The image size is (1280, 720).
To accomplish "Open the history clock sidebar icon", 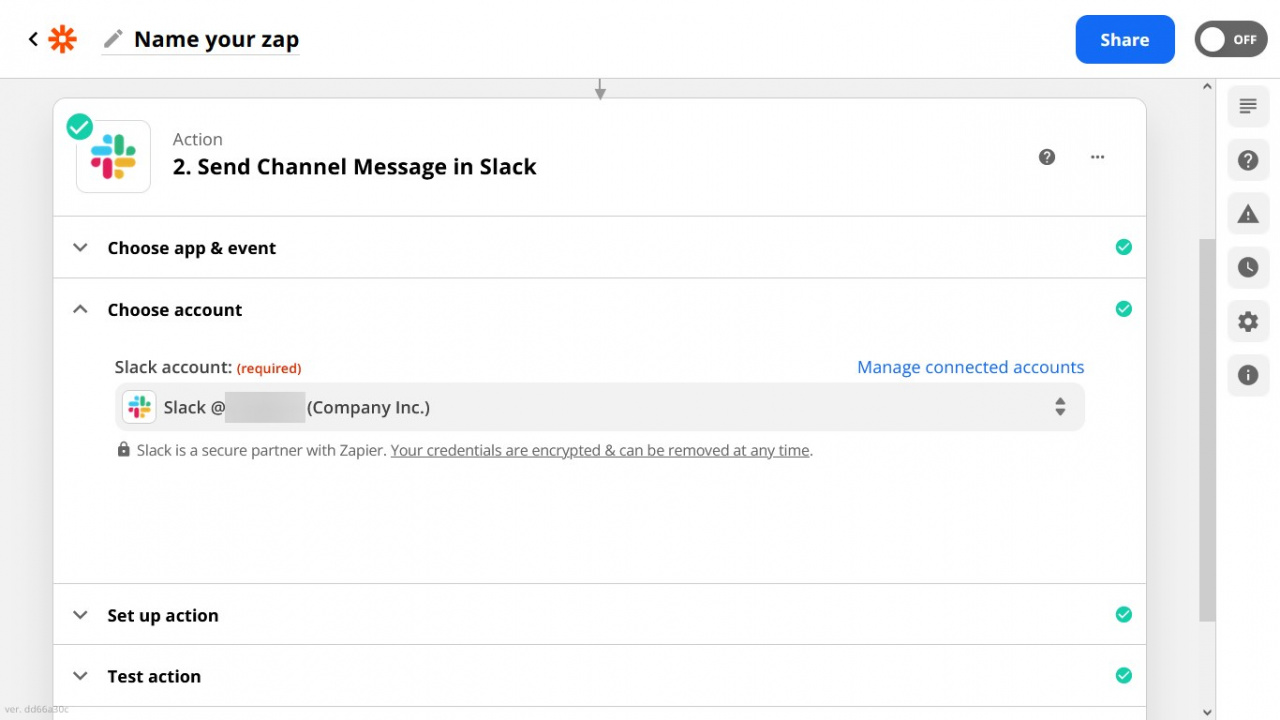I will click(x=1248, y=267).
